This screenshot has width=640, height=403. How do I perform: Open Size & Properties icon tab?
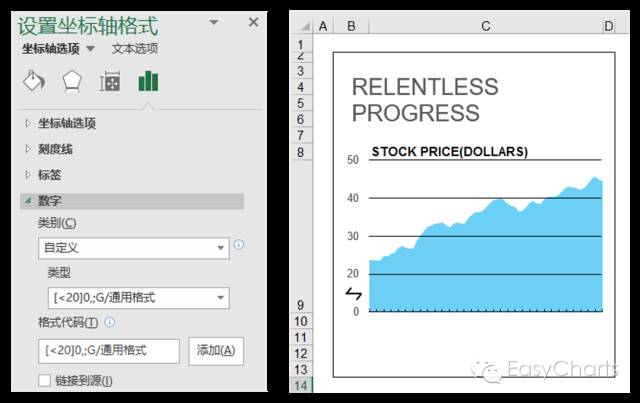[x=110, y=81]
